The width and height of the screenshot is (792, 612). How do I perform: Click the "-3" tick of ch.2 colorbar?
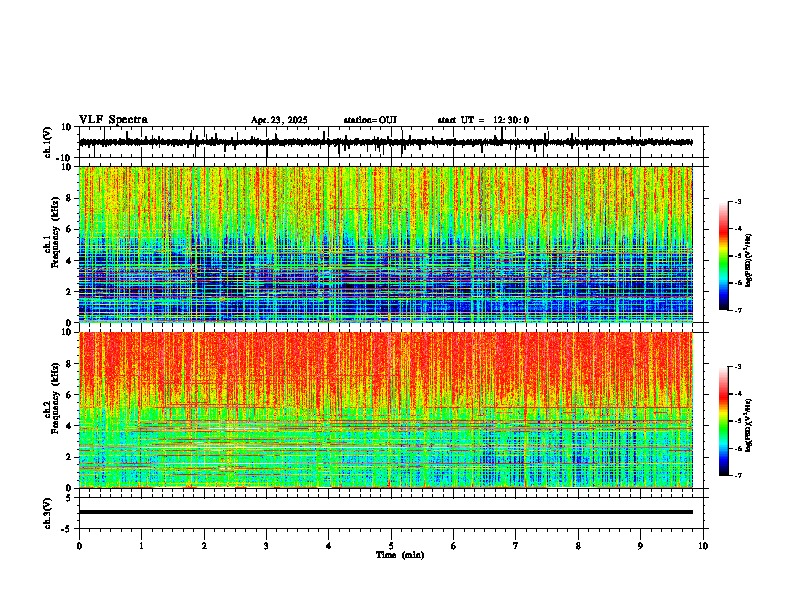(x=738, y=367)
